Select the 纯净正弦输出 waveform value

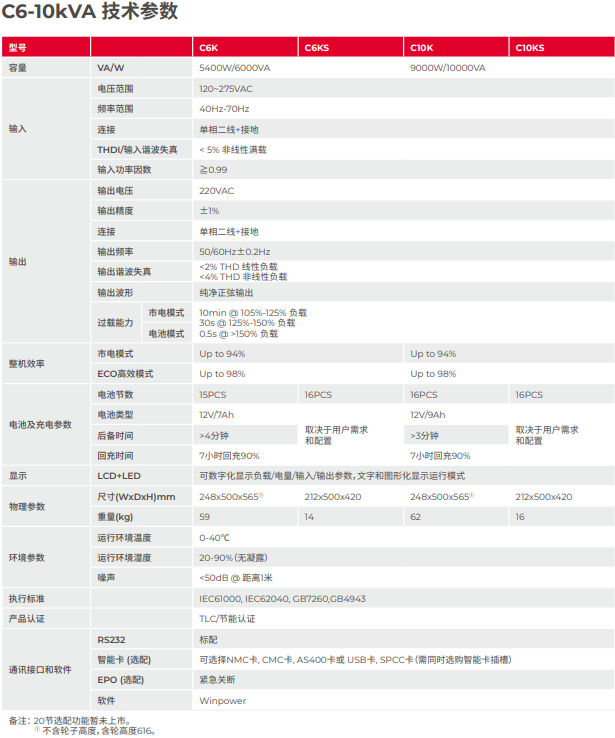tap(226, 293)
